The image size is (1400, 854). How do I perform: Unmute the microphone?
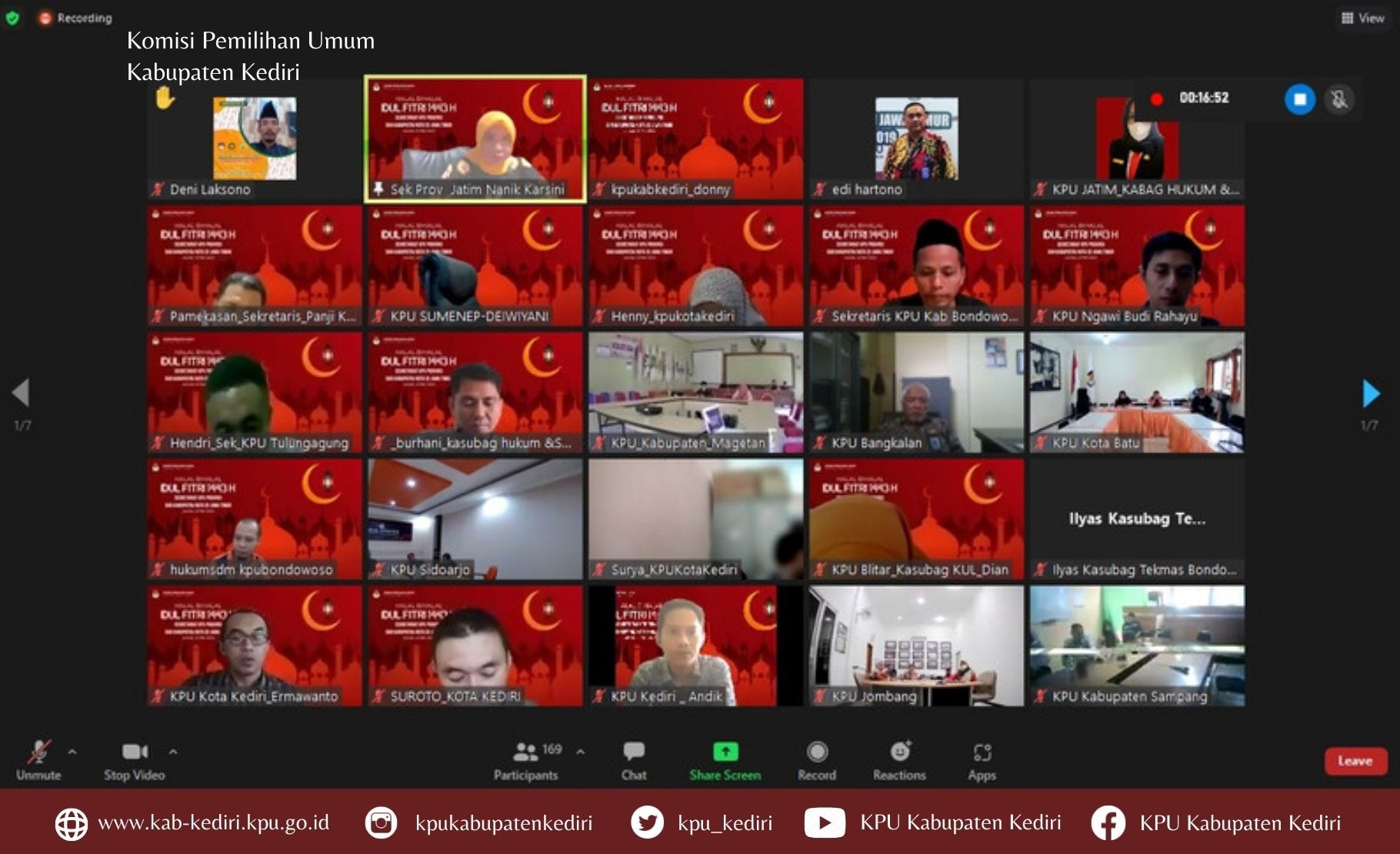38,760
